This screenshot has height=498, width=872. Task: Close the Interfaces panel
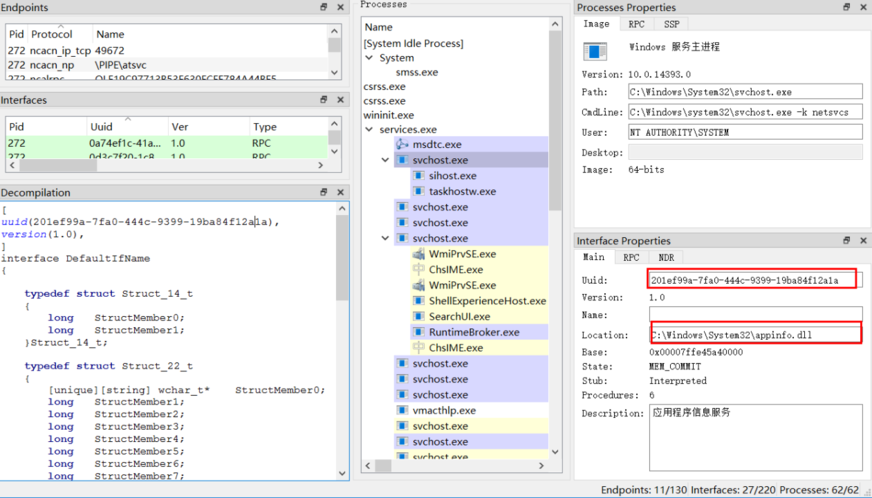tap(340, 100)
